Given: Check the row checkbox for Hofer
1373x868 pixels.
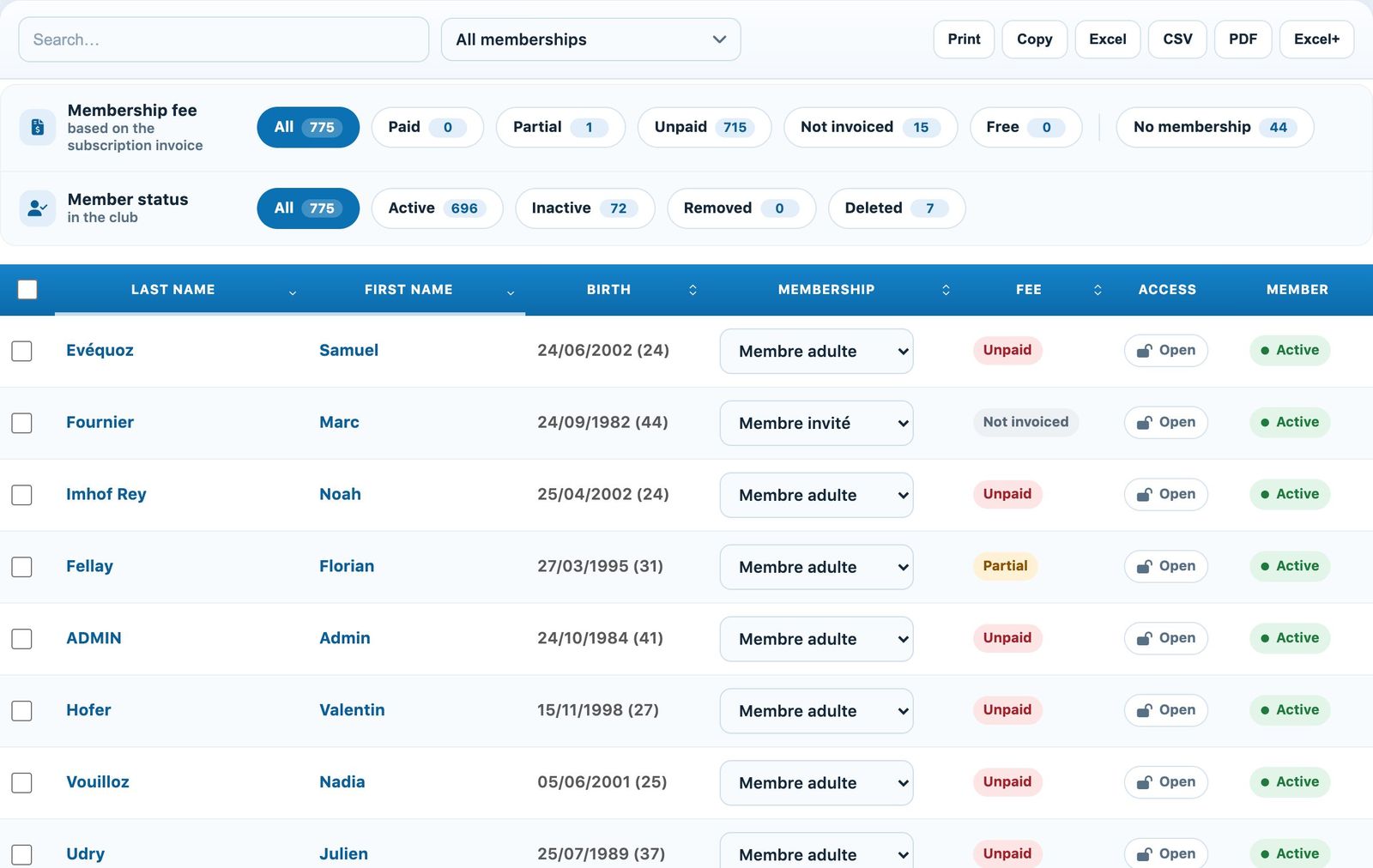Looking at the screenshot, I should tap(22, 711).
